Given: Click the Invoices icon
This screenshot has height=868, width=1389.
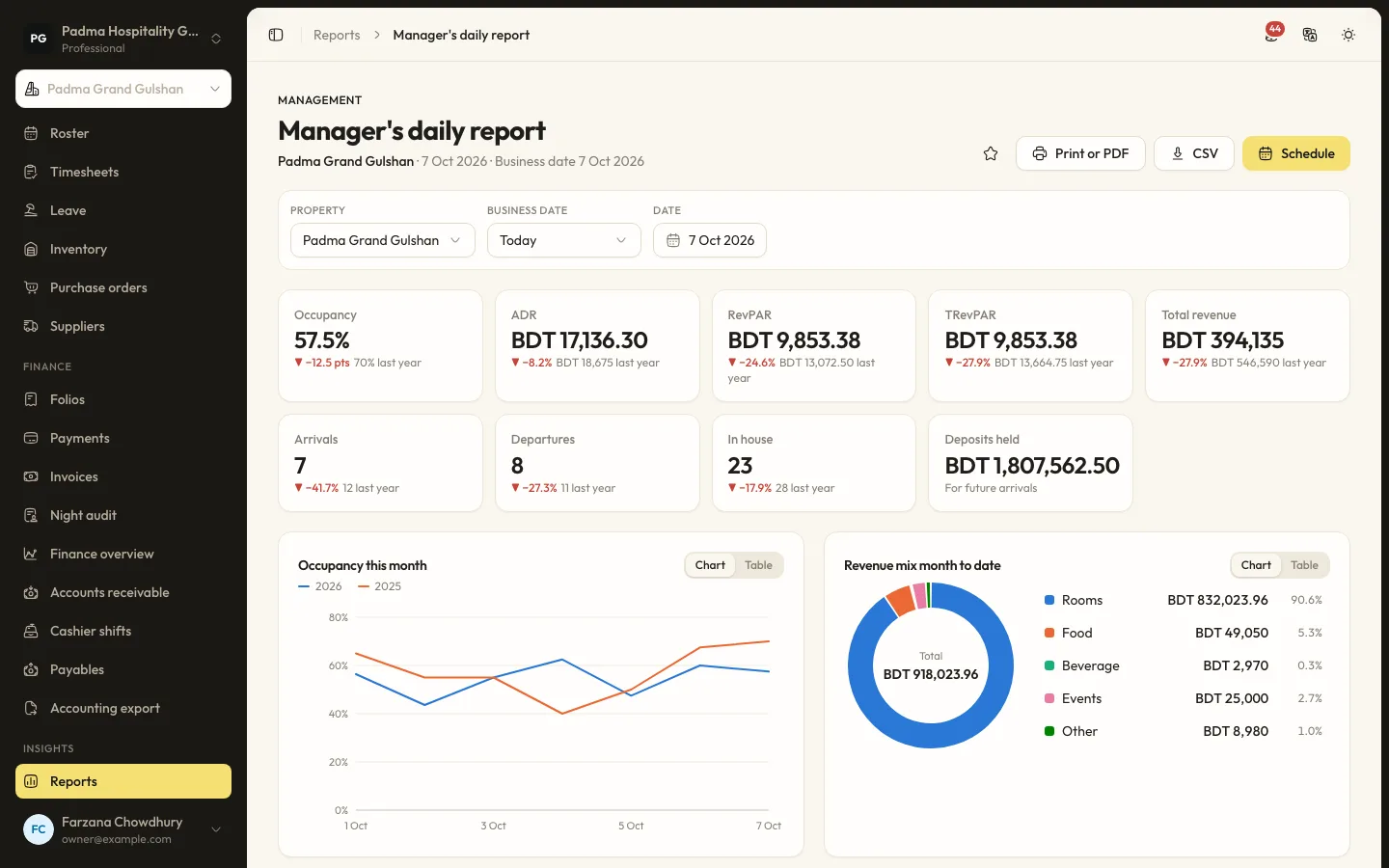Looking at the screenshot, I should point(31,476).
